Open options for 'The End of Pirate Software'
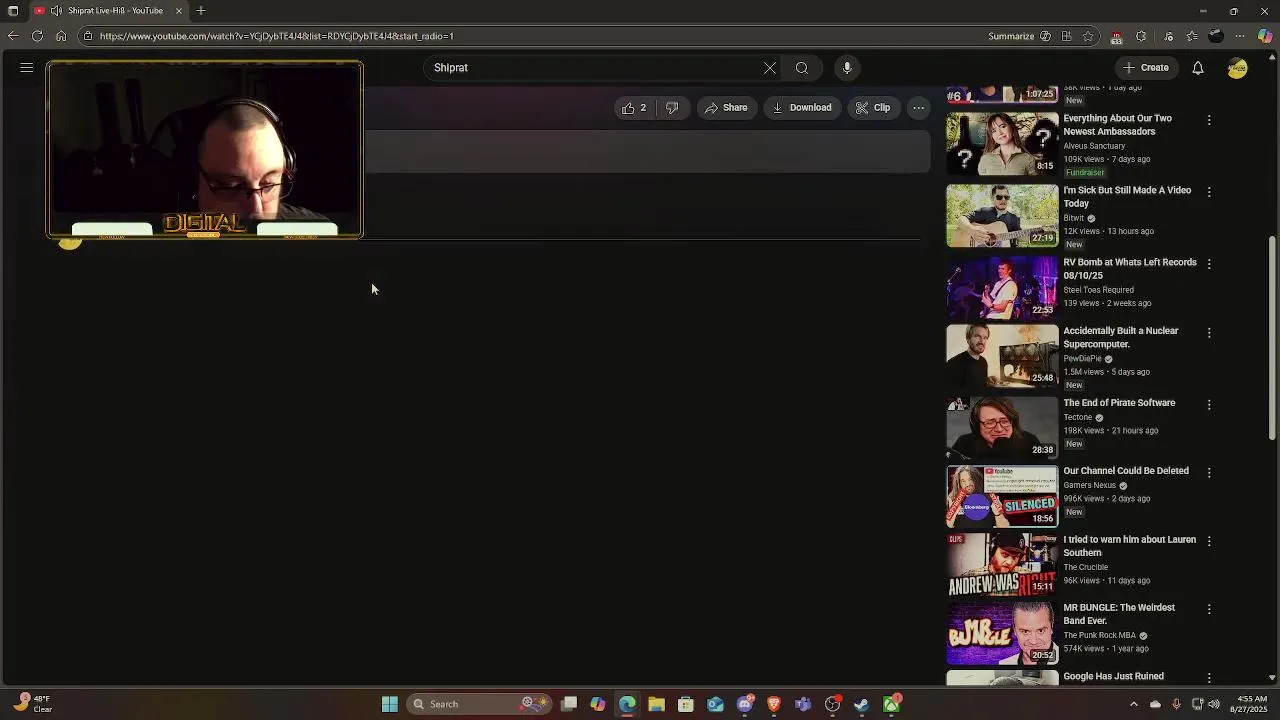The height and width of the screenshot is (720, 1280). (1209, 404)
